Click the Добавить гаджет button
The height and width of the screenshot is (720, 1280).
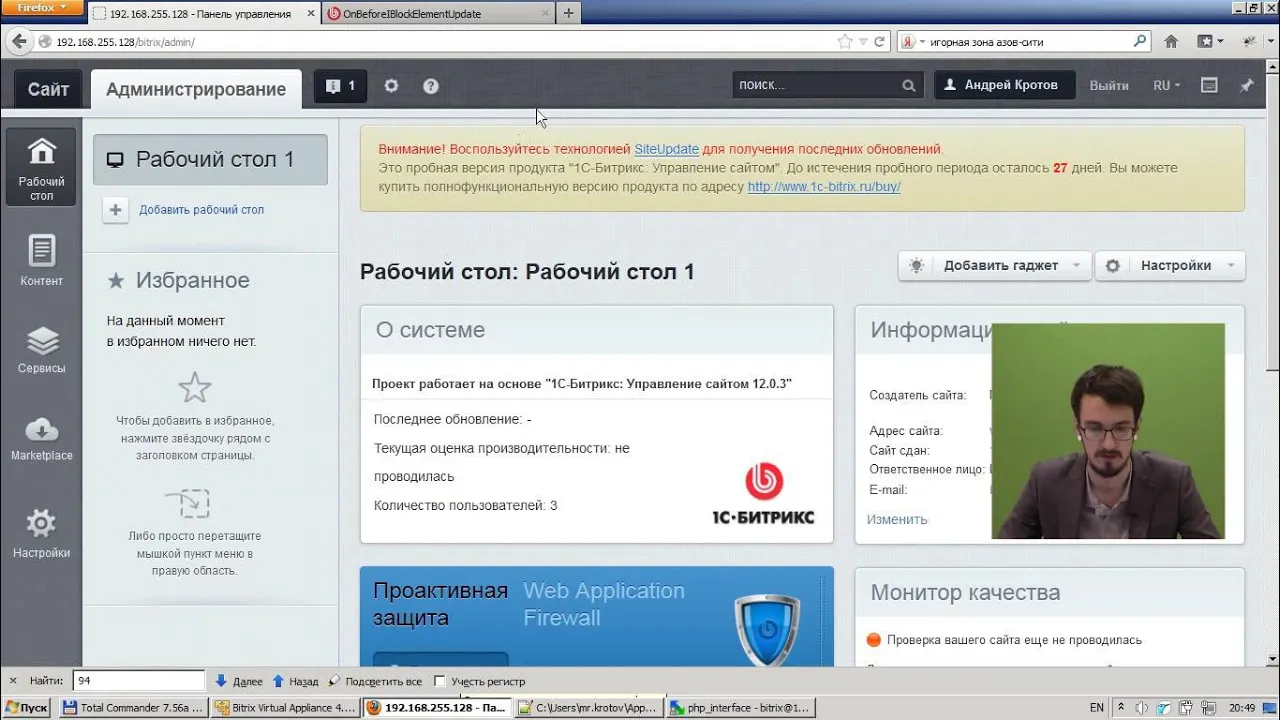[995, 266]
